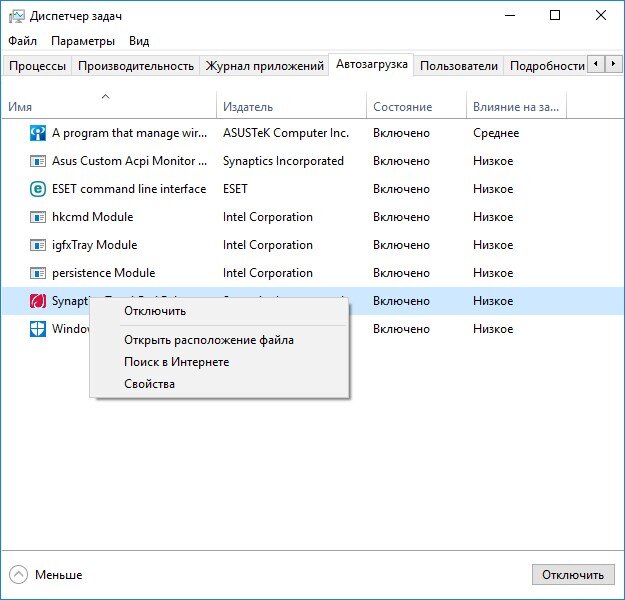Choose Открыть расположение файла in context menu
The height and width of the screenshot is (600, 625).
click(219, 340)
